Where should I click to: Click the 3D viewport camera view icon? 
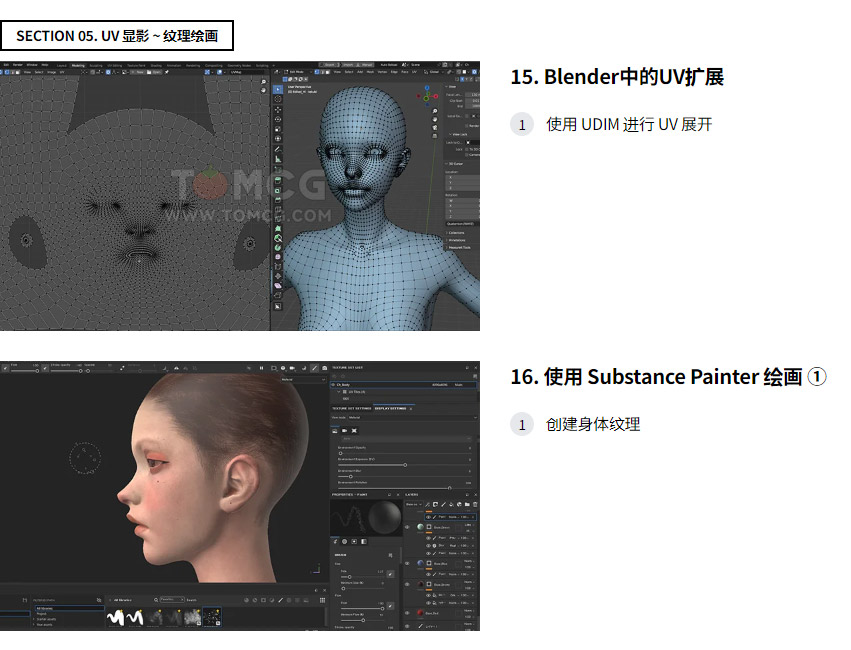[435, 128]
